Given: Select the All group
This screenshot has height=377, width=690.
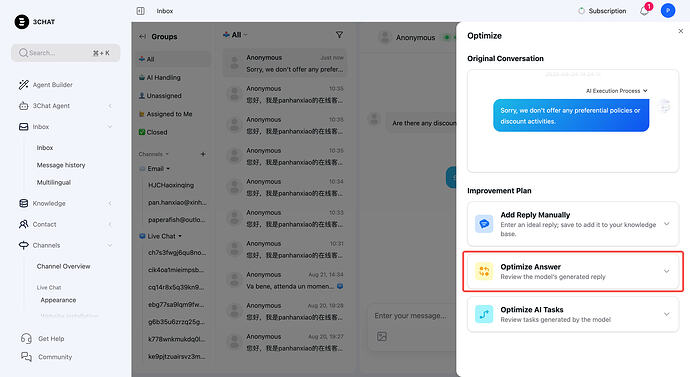Looking at the screenshot, I should (173, 59).
